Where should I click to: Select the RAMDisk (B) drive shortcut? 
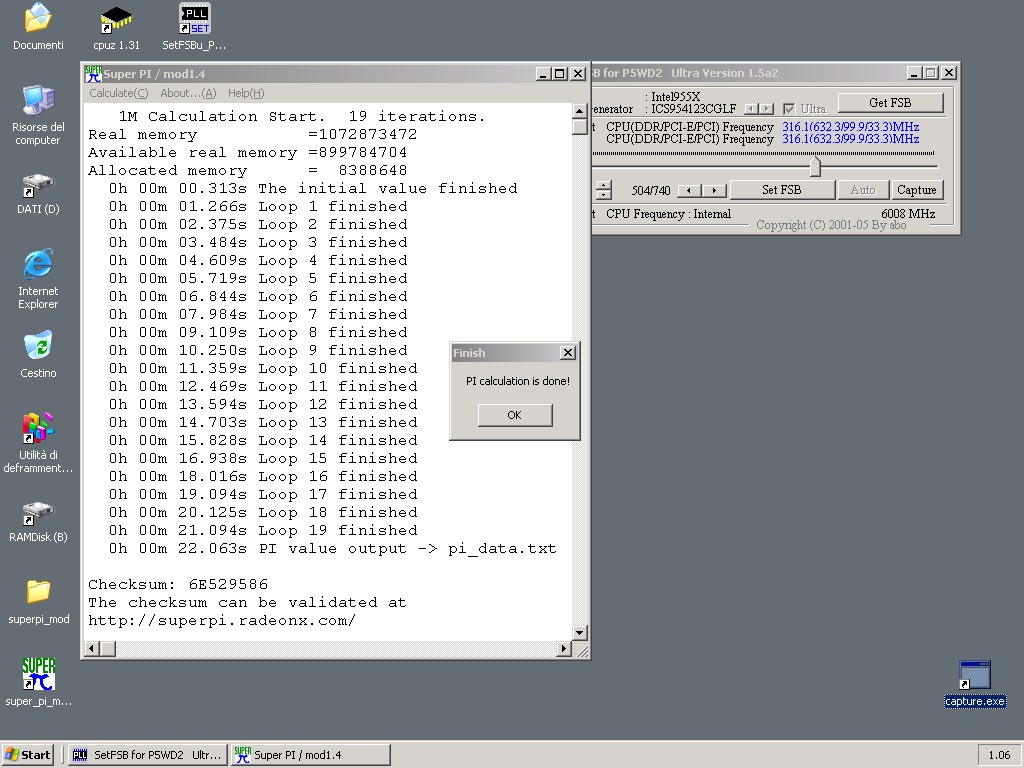(38, 513)
